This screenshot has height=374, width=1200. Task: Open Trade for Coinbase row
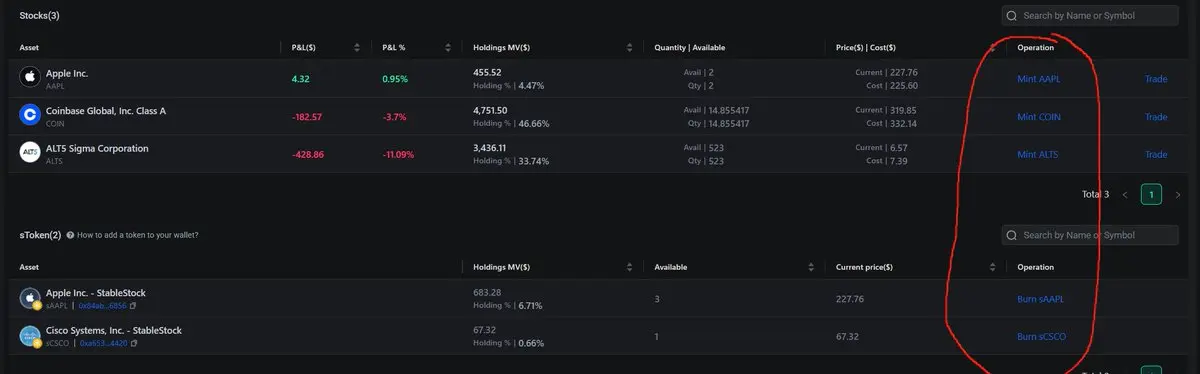[1156, 117]
